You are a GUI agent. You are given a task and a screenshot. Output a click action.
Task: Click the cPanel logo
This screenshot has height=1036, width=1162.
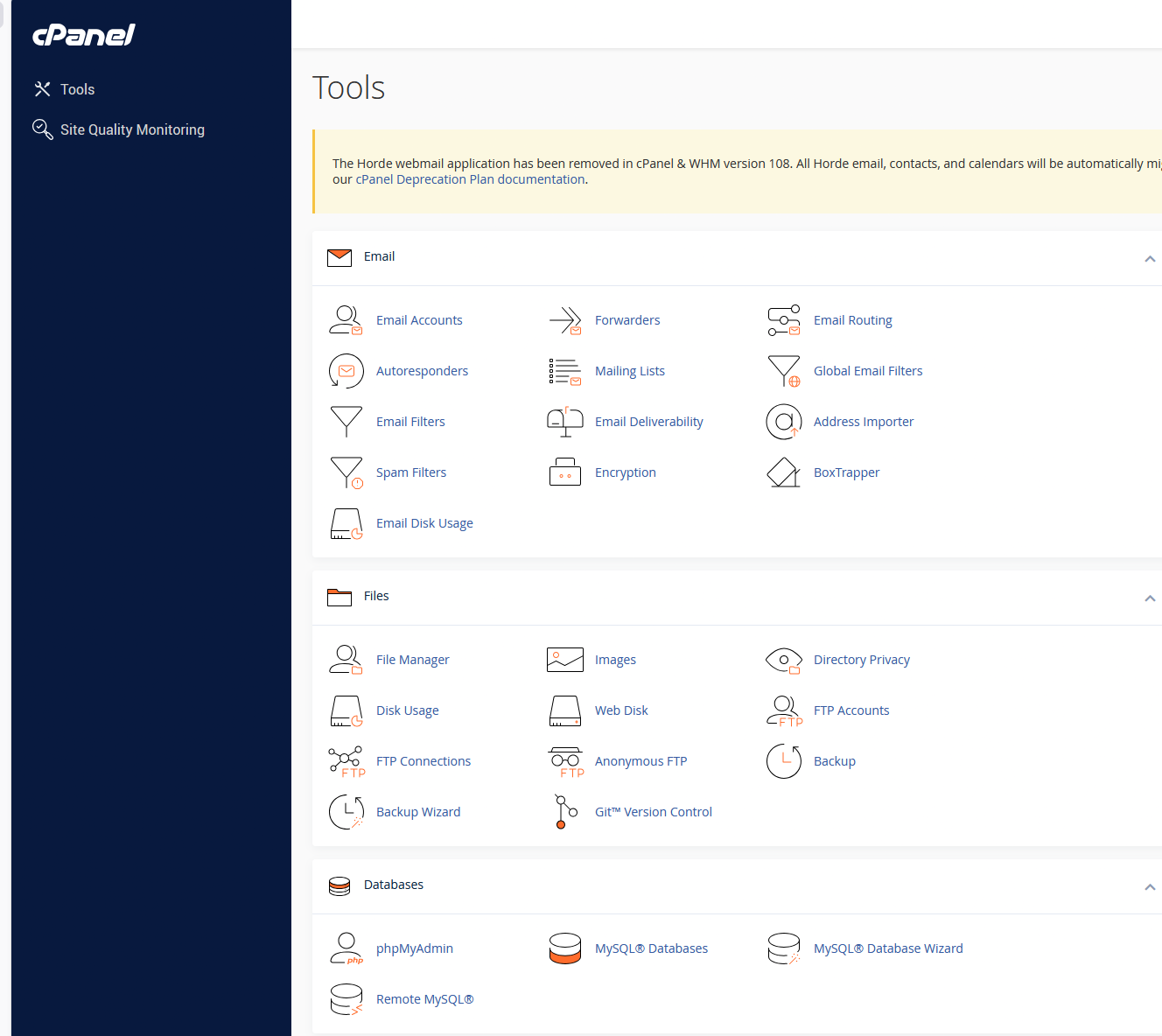pos(84,35)
